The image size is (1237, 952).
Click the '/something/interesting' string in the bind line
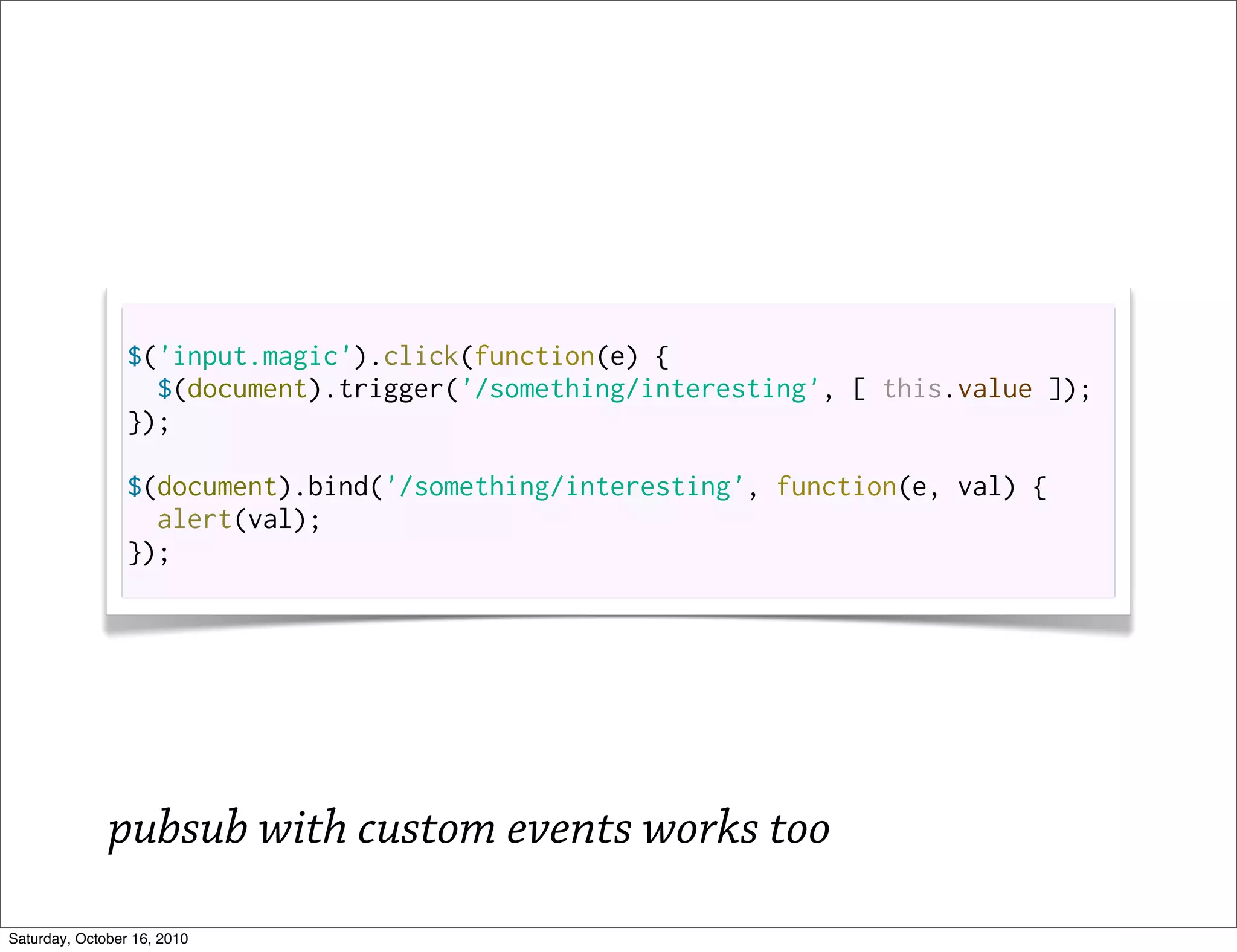click(565, 487)
